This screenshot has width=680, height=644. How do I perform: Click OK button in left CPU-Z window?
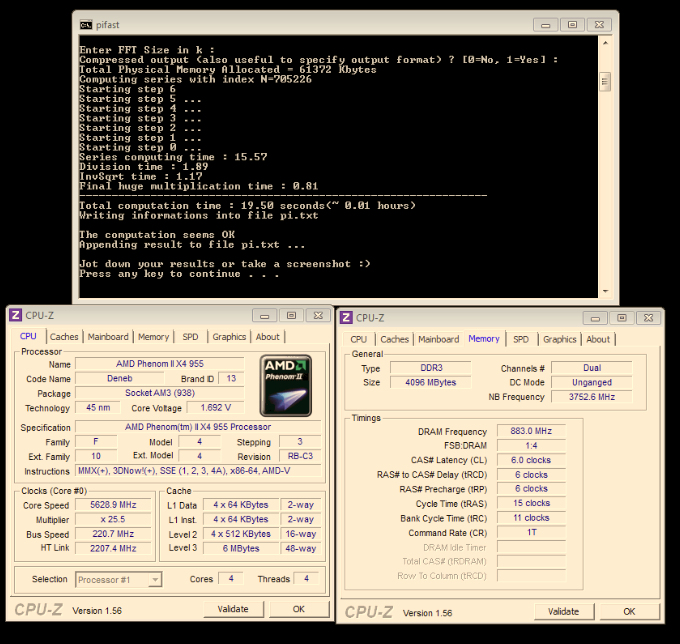coord(299,609)
